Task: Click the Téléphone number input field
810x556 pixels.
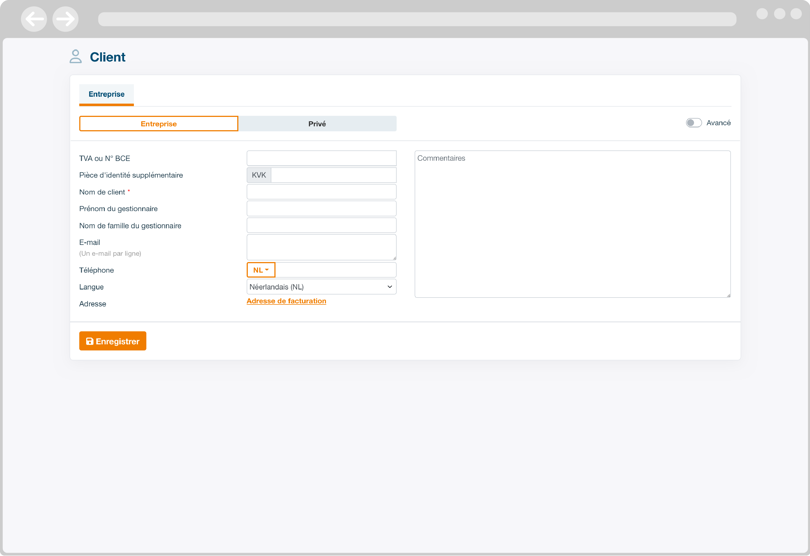Action: [335, 270]
